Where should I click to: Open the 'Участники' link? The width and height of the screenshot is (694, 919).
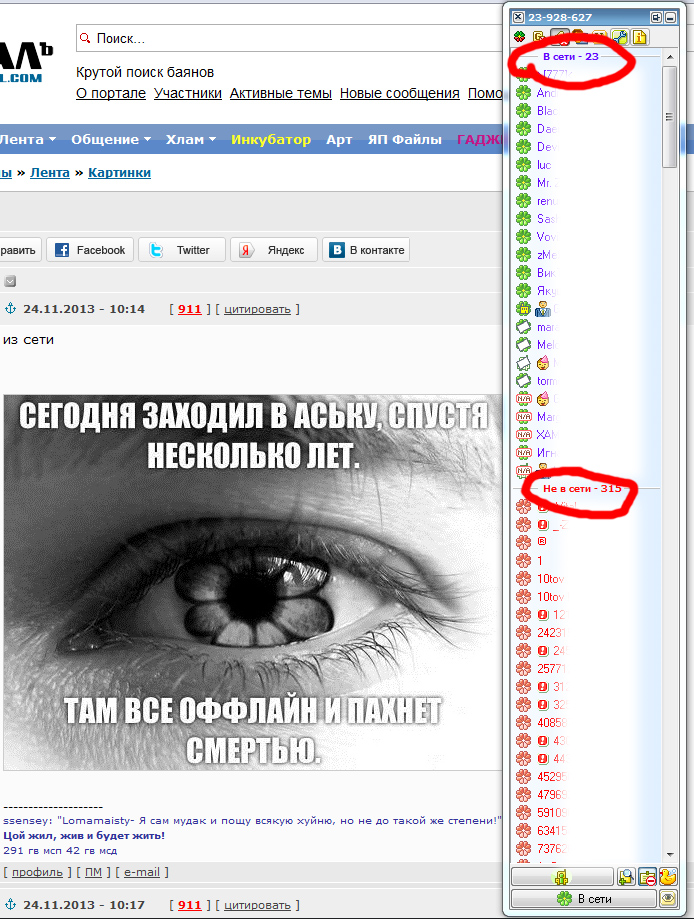click(x=188, y=93)
